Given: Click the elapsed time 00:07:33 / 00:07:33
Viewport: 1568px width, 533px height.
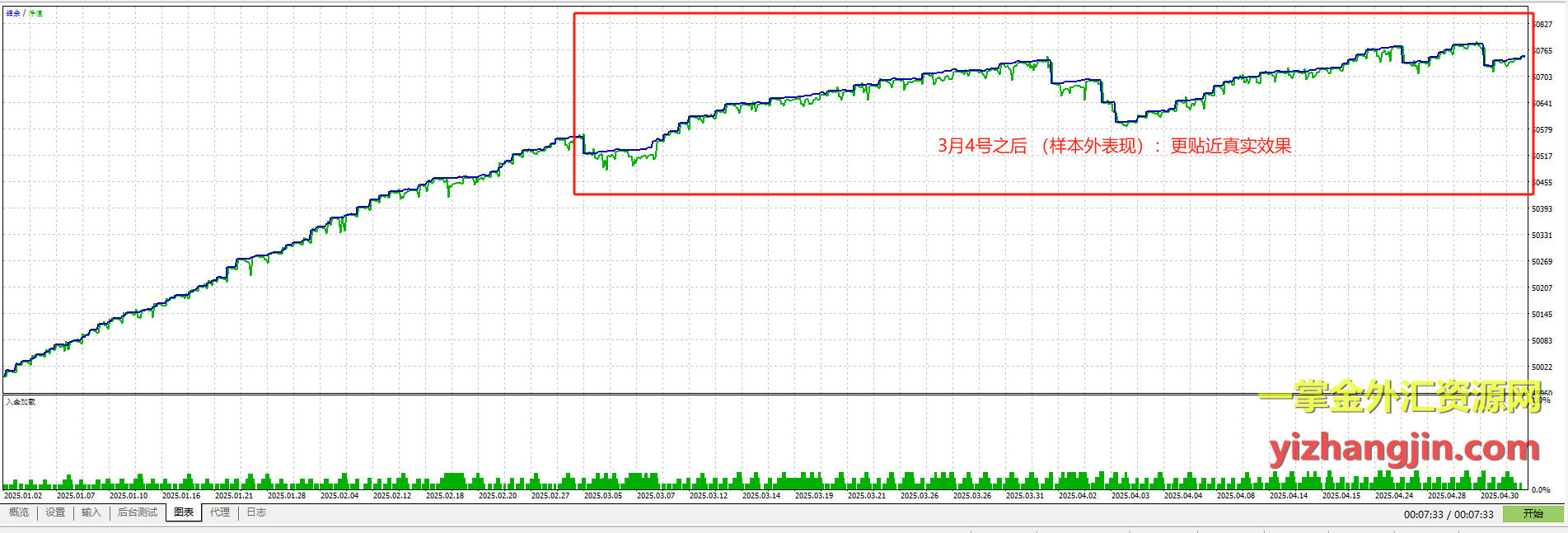Looking at the screenshot, I should tap(1449, 514).
